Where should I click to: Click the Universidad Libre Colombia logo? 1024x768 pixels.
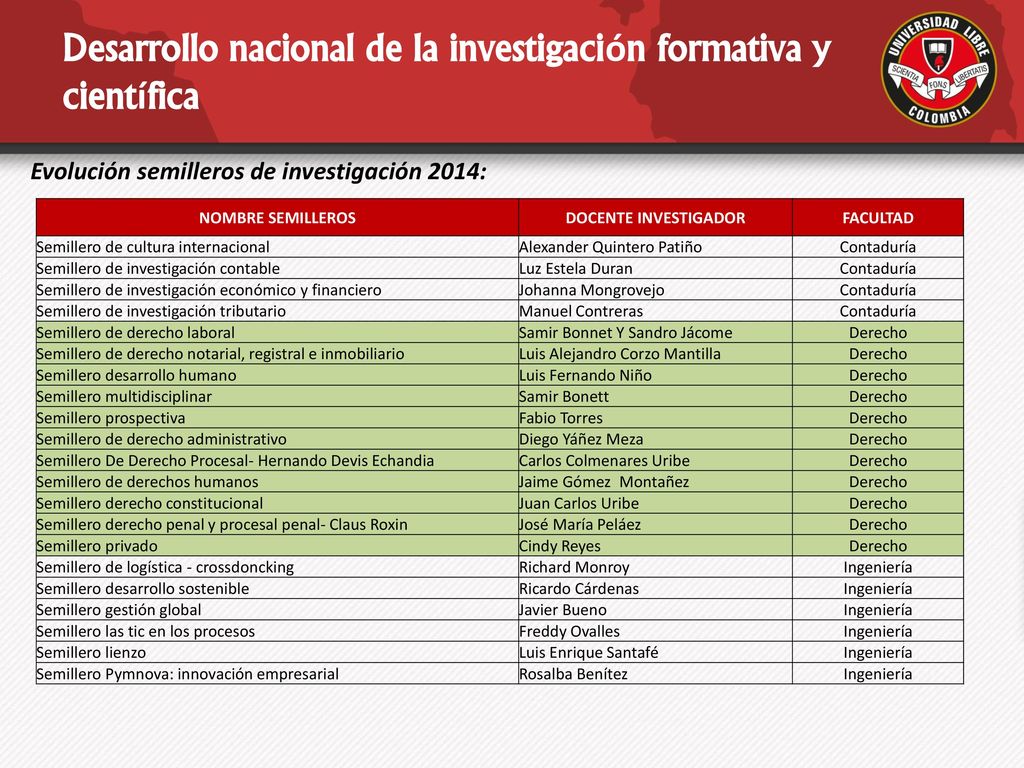pos(938,69)
